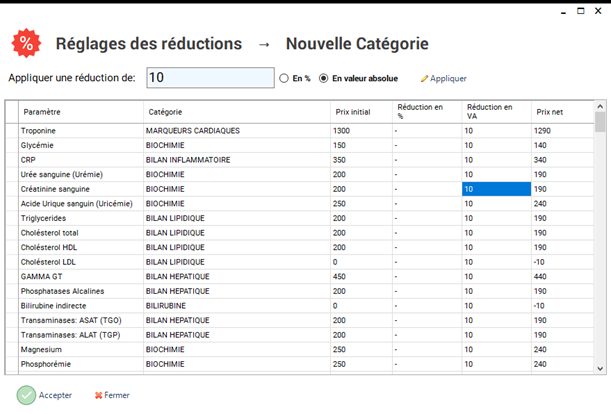Click the reduction amount input field
This screenshot has width=611, height=414.
(209, 78)
